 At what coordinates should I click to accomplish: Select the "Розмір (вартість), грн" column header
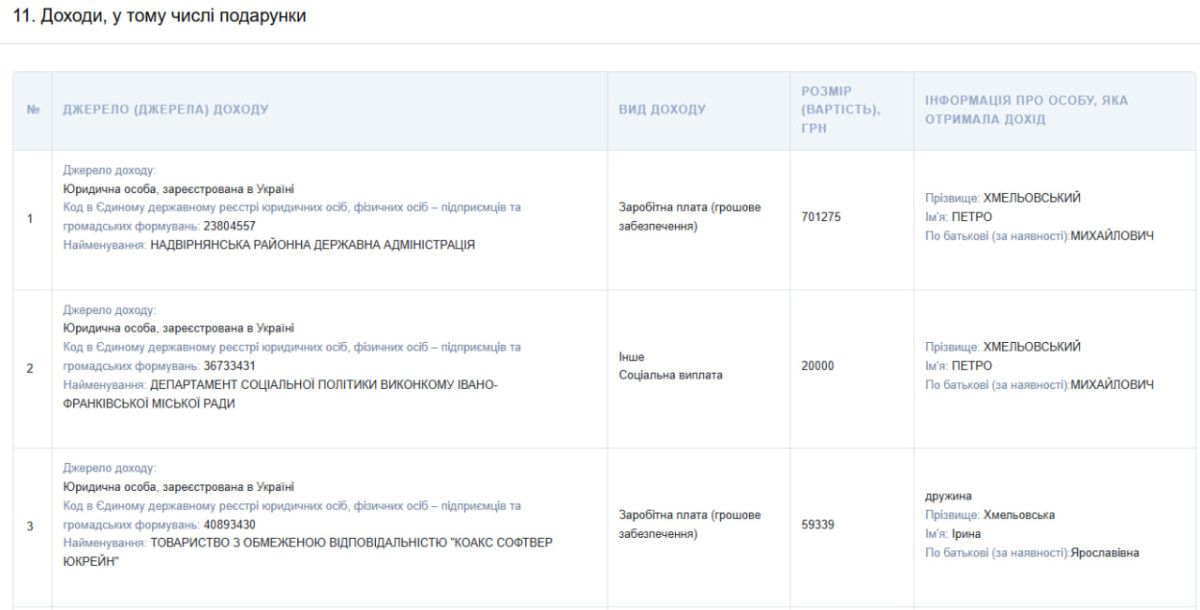click(x=840, y=110)
